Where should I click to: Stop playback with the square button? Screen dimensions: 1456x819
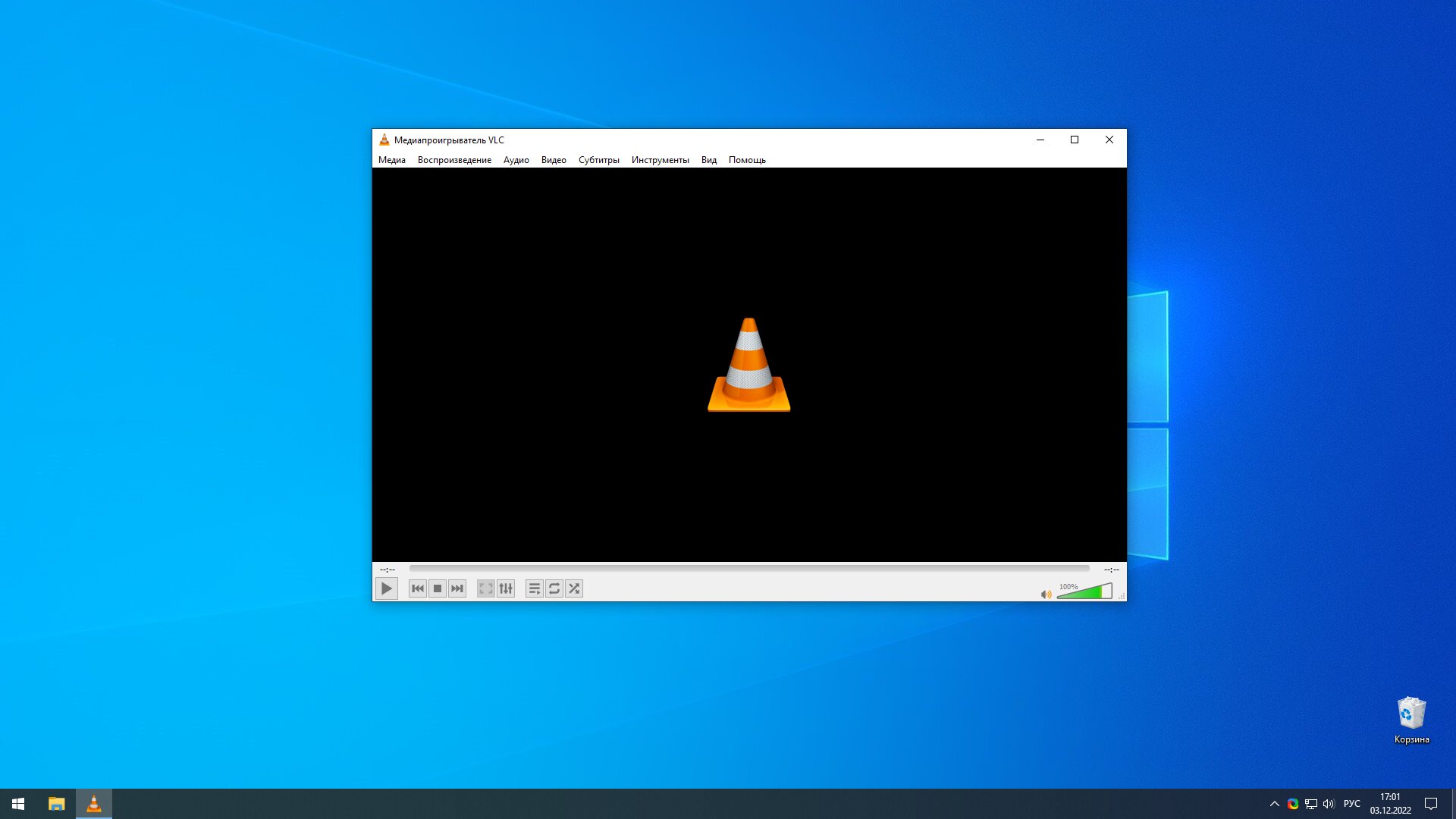(x=438, y=588)
